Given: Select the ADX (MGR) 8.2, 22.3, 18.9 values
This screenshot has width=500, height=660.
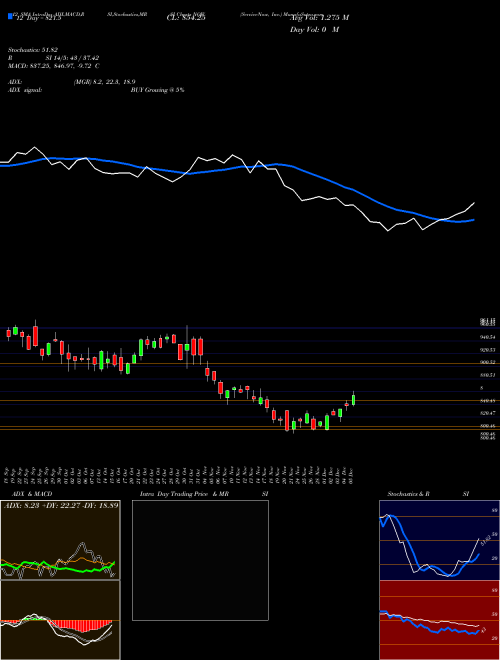Looking at the screenshot, I should tap(104, 82).
